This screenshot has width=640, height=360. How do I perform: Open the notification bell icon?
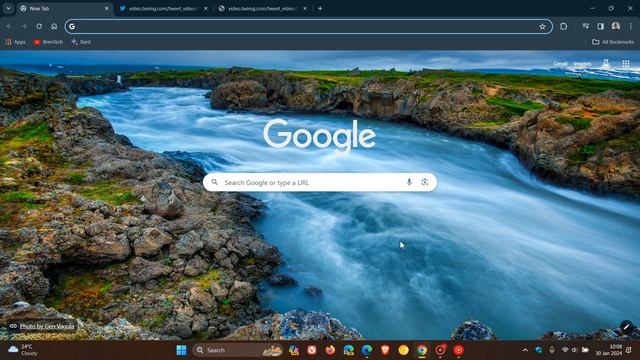(x=629, y=350)
